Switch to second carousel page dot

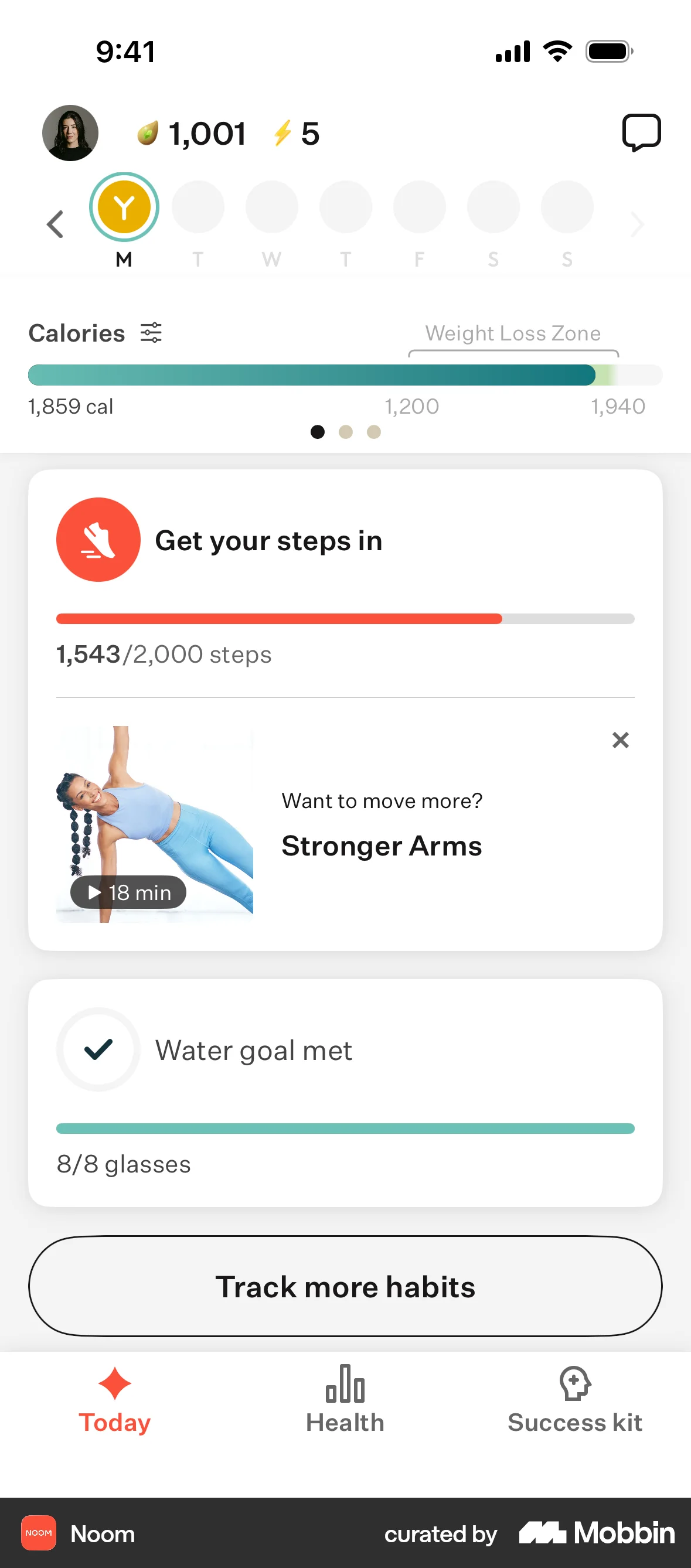tap(346, 432)
